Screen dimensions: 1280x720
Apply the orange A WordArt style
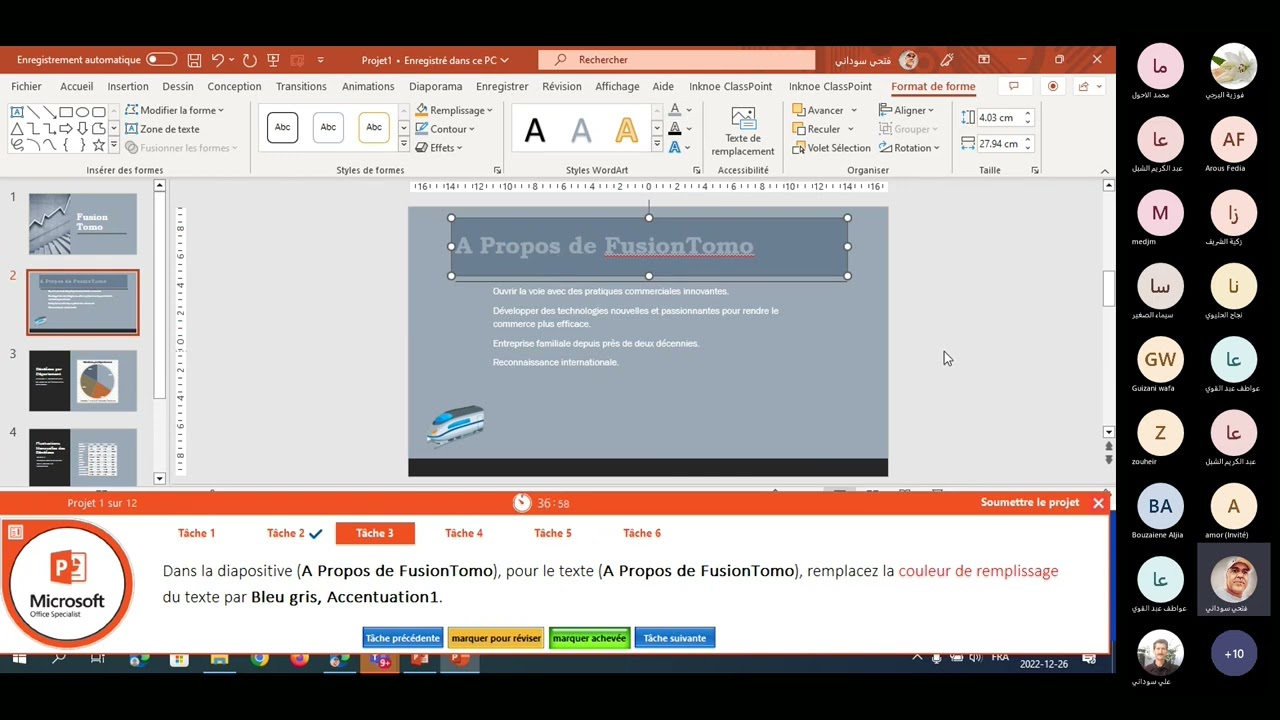[627, 130]
